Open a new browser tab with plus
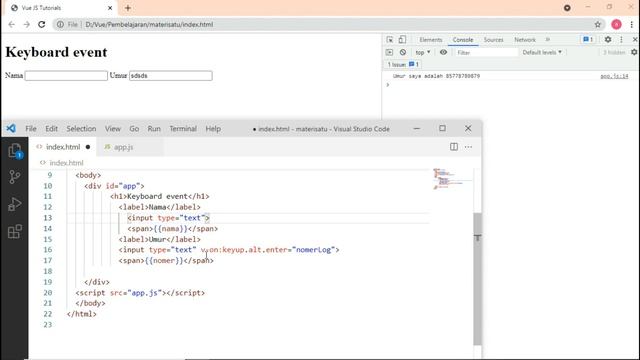This screenshot has height=360, width=640. (128, 8)
